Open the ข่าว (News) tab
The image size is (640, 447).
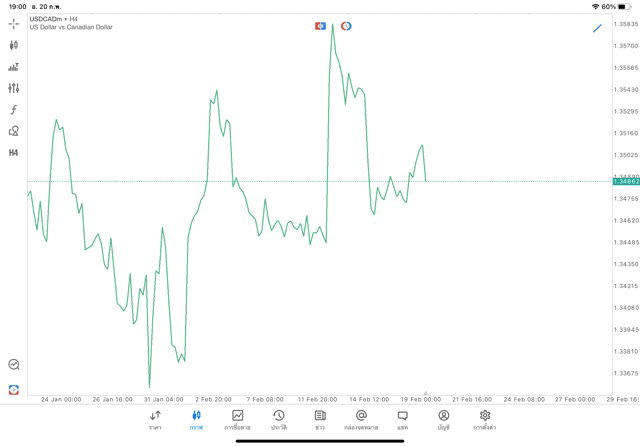(320, 420)
